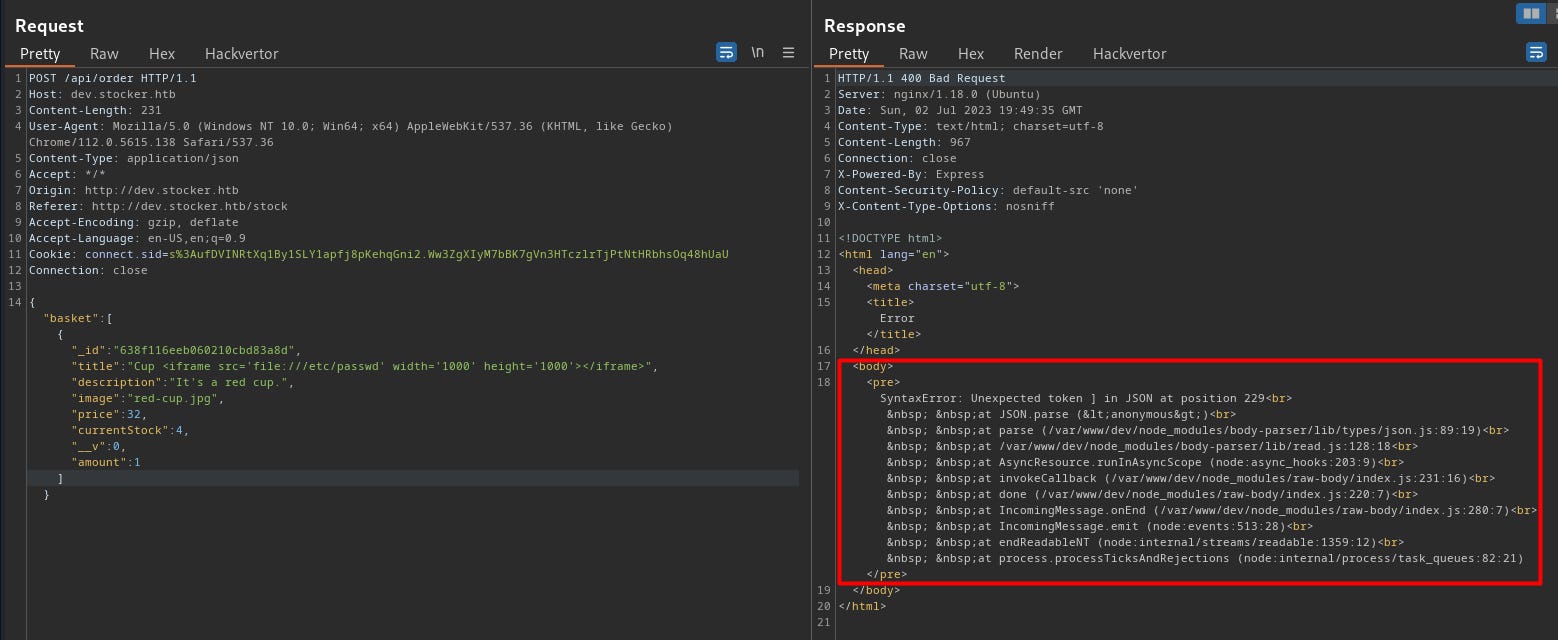Click the Content-Security-Policy default-src header
1558x640 pixels.
click(x=988, y=190)
